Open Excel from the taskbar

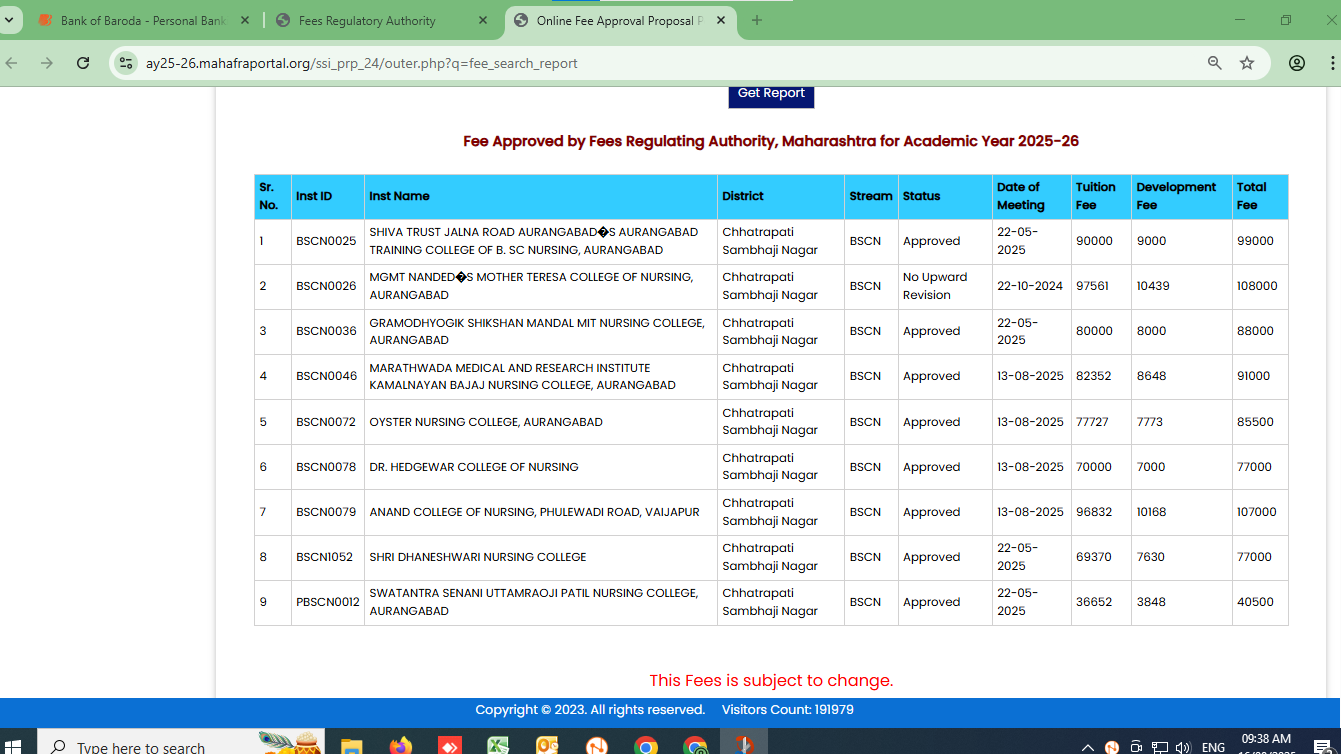498,745
